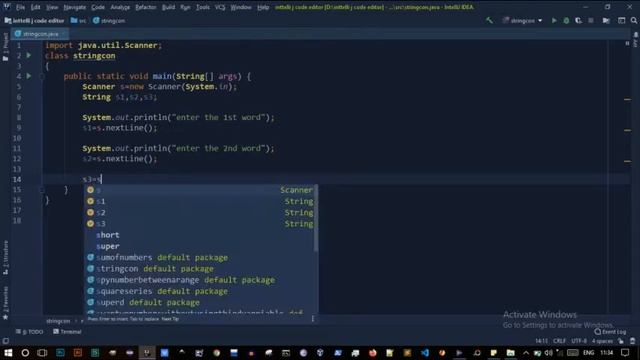Open the TODO tool window
The height and width of the screenshot is (360, 640).
pos(29,332)
